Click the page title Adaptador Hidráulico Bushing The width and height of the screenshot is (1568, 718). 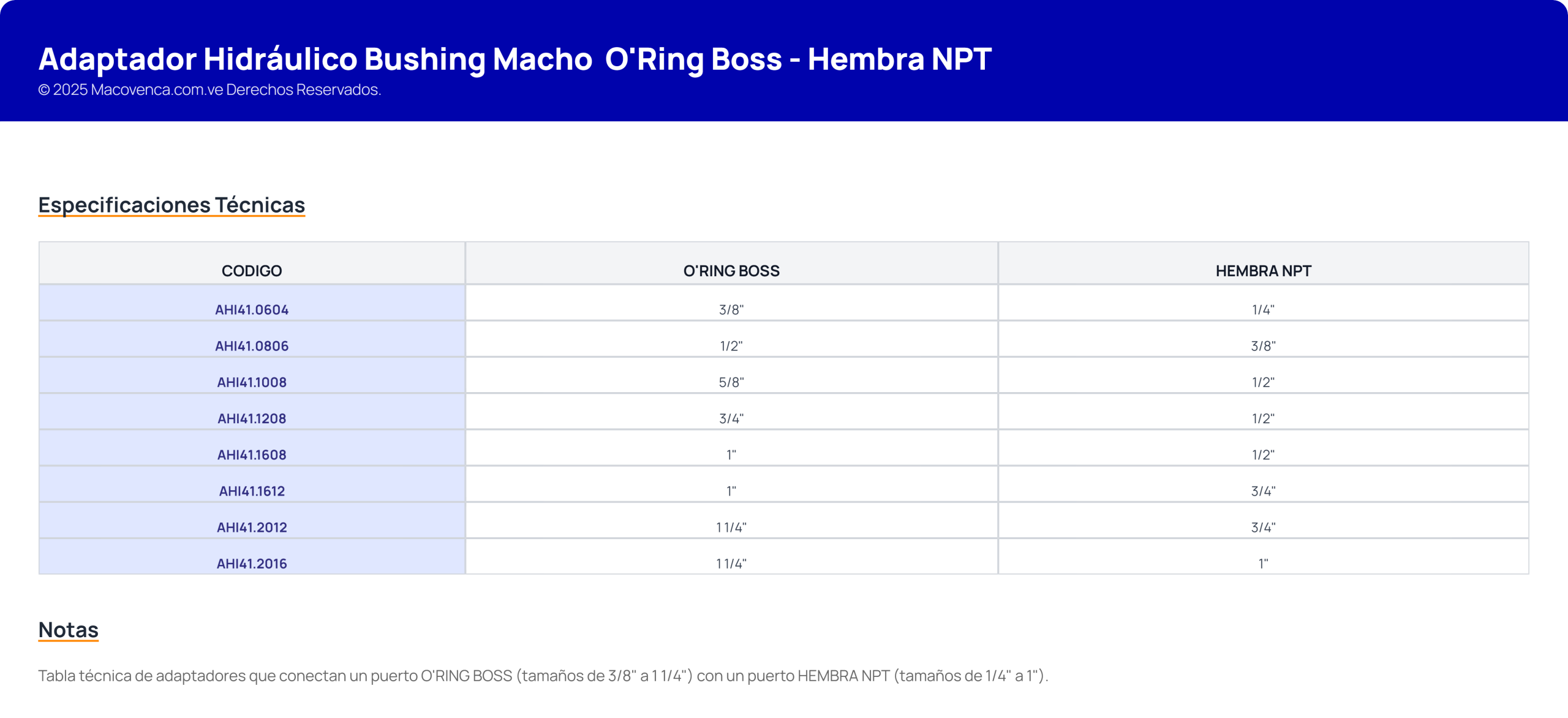(x=514, y=59)
